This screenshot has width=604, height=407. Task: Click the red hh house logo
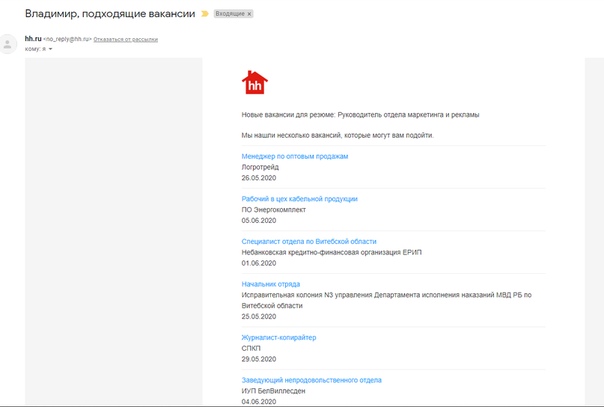255,82
